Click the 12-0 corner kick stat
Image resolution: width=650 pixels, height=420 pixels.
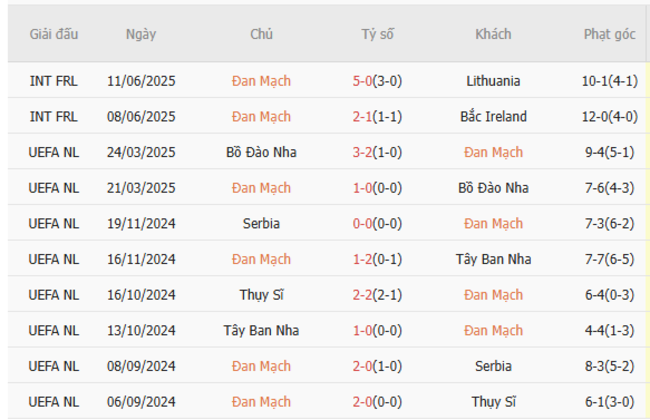609,117
